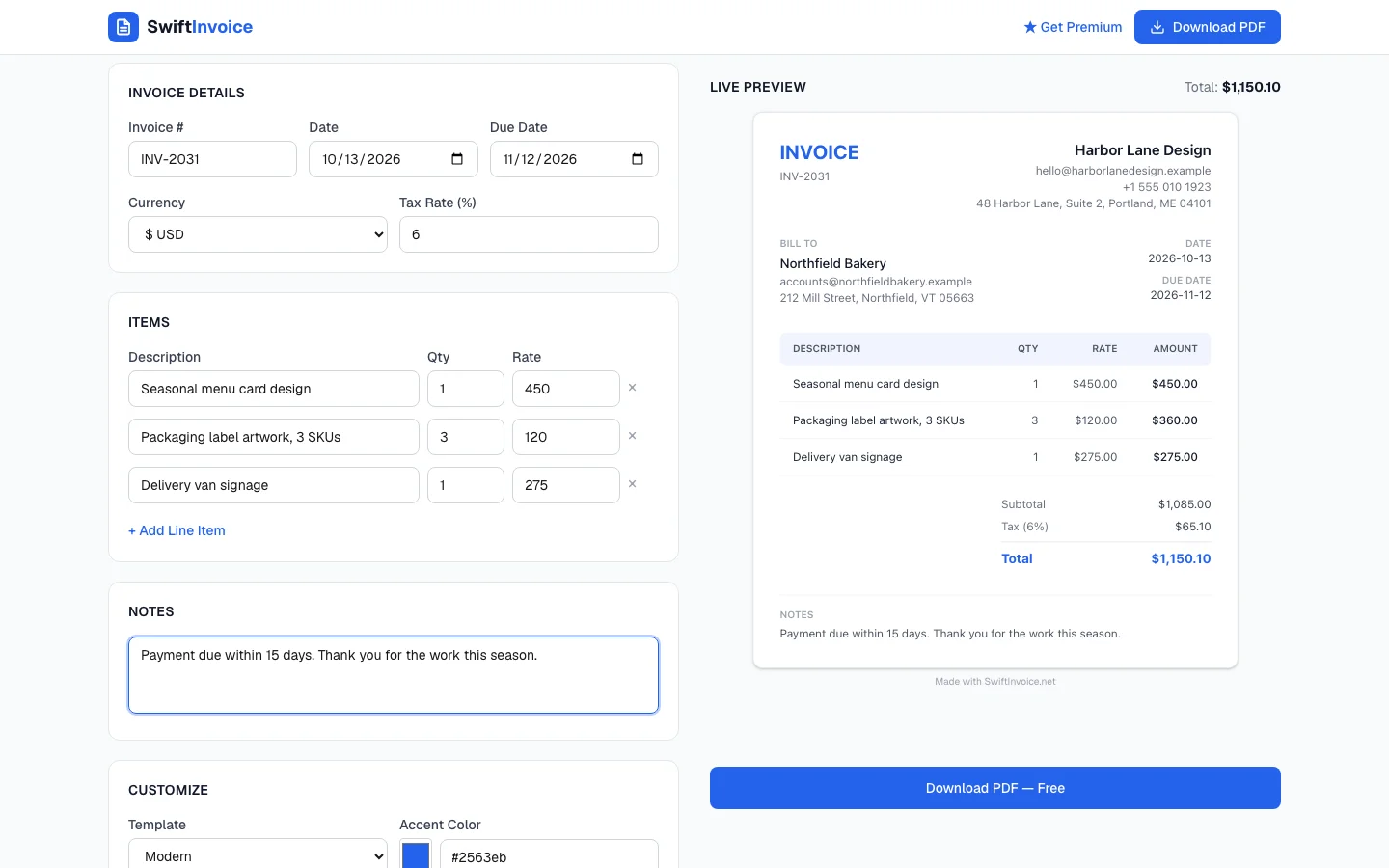
Task: Click the Download PDF button in header
Action: [1208, 27]
